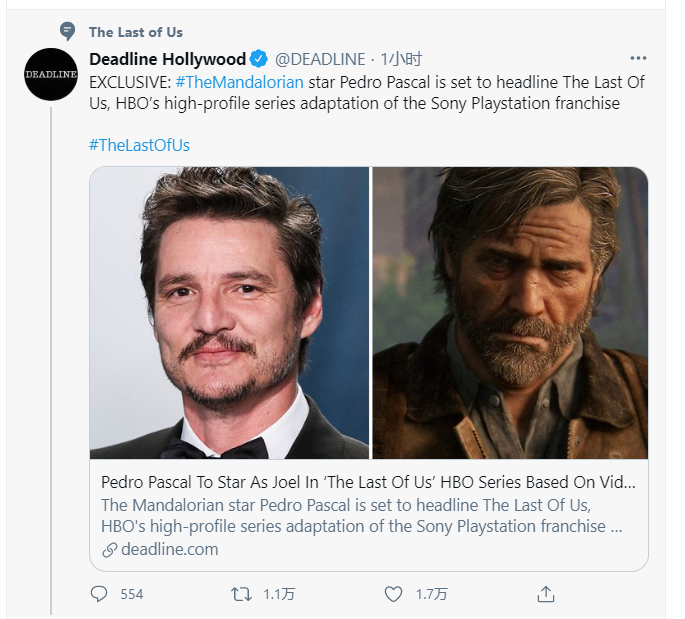685x619 pixels.
Task: Open the Deadline Hollywood display name
Action: (x=167, y=59)
